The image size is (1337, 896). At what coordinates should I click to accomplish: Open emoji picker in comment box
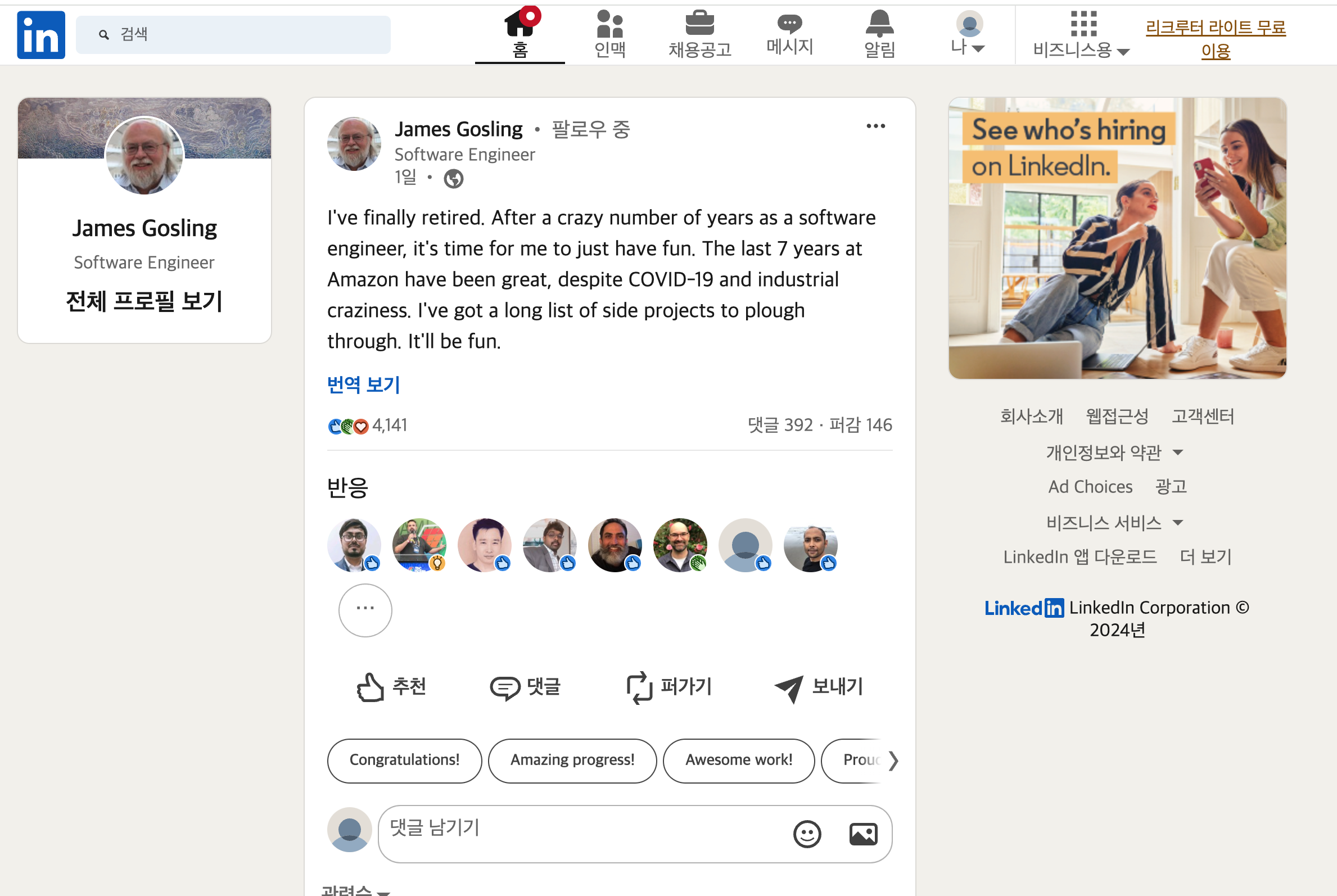tap(807, 834)
